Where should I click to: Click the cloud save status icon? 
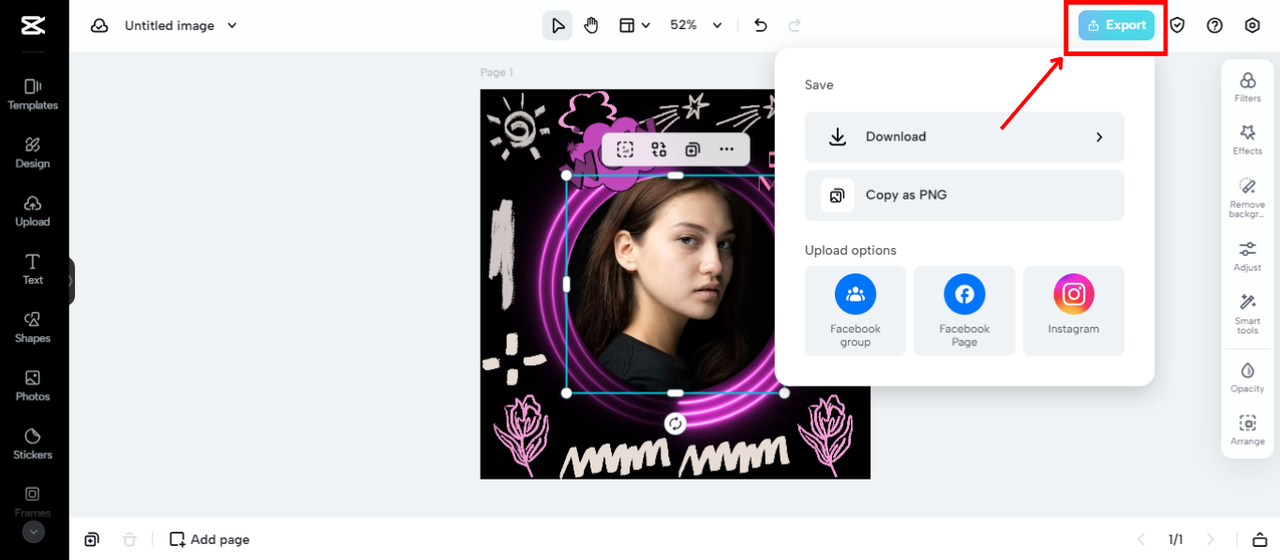pyautogui.click(x=99, y=26)
